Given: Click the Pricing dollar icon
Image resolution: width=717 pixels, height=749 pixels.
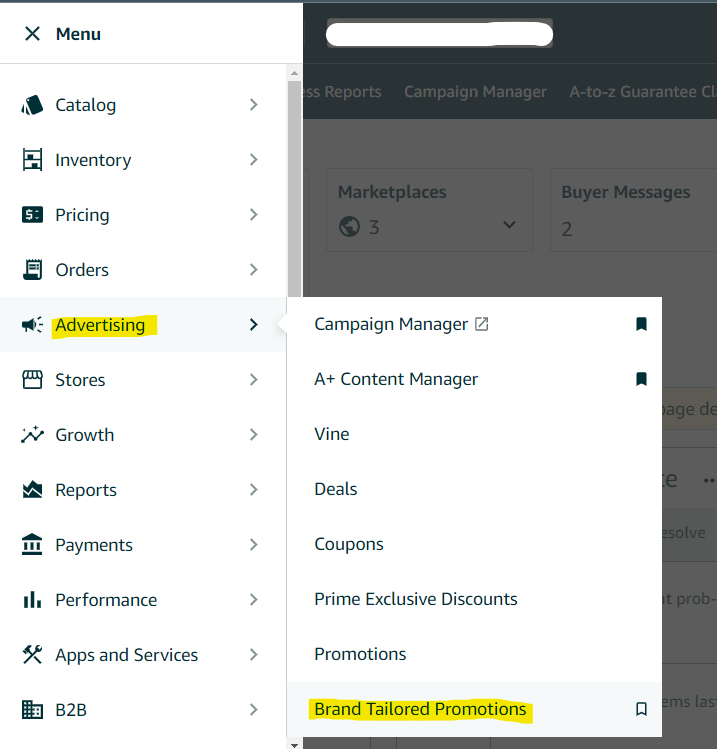Looking at the screenshot, I should (32, 215).
